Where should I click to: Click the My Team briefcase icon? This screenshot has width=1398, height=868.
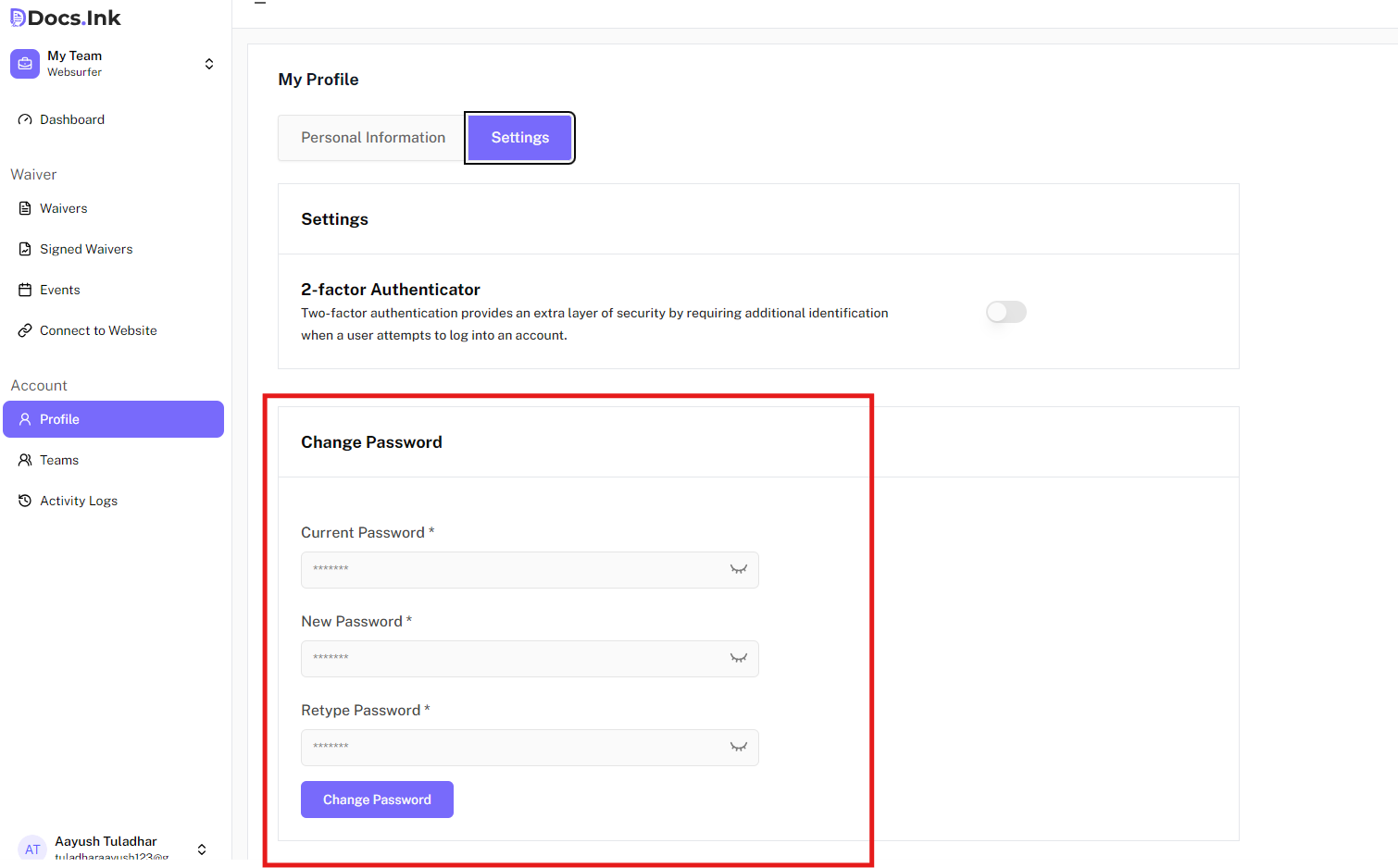pyautogui.click(x=25, y=64)
